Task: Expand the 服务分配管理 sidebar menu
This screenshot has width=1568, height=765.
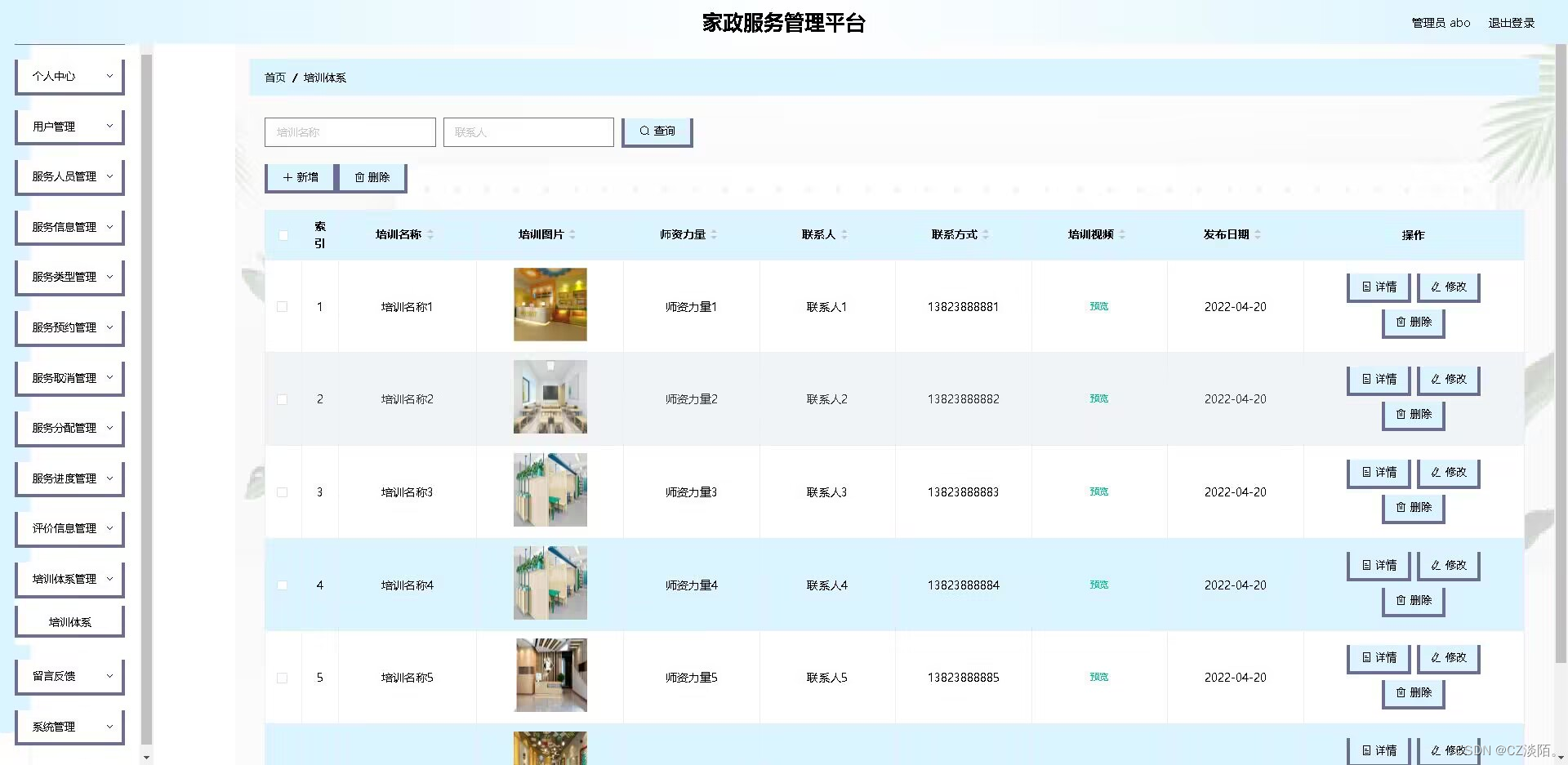Action: click(x=69, y=429)
